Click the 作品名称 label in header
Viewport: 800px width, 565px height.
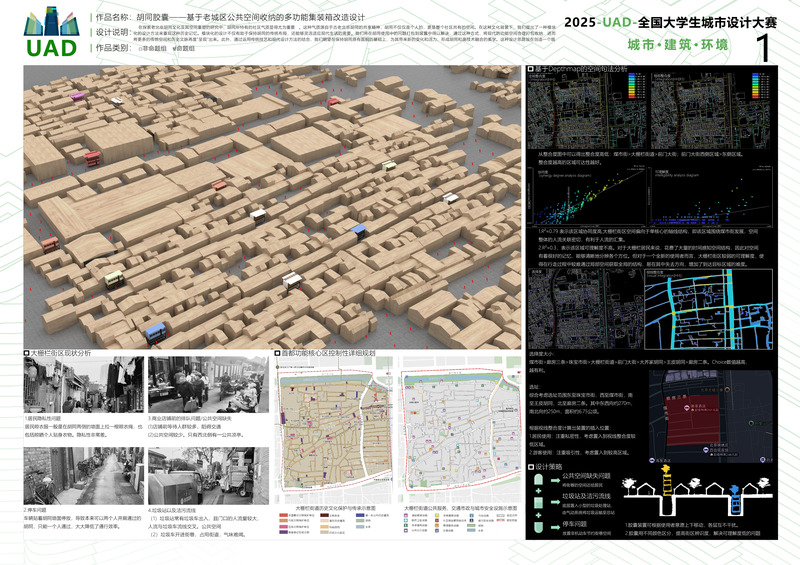tap(114, 18)
